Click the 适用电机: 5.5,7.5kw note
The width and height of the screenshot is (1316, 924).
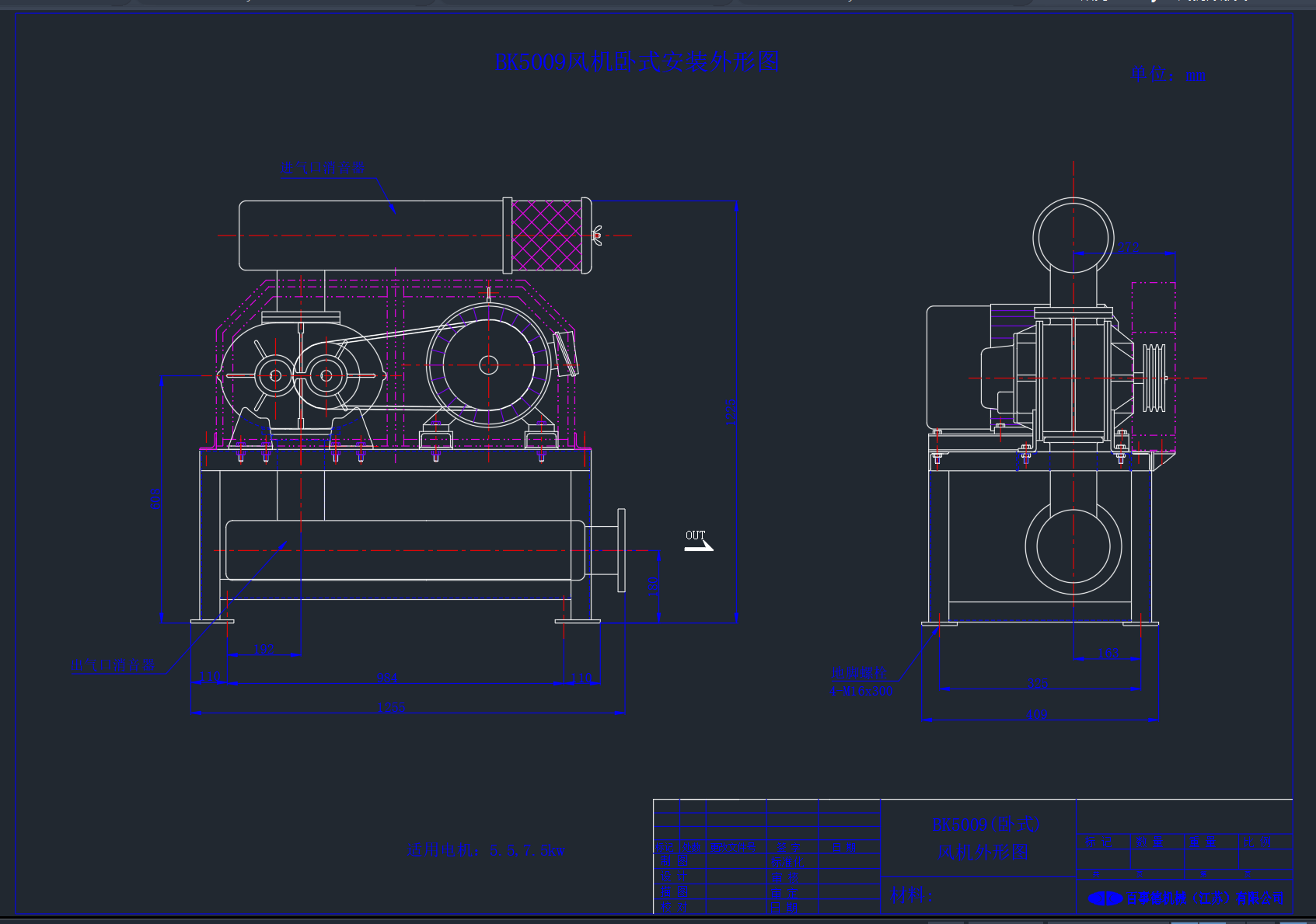click(x=485, y=851)
